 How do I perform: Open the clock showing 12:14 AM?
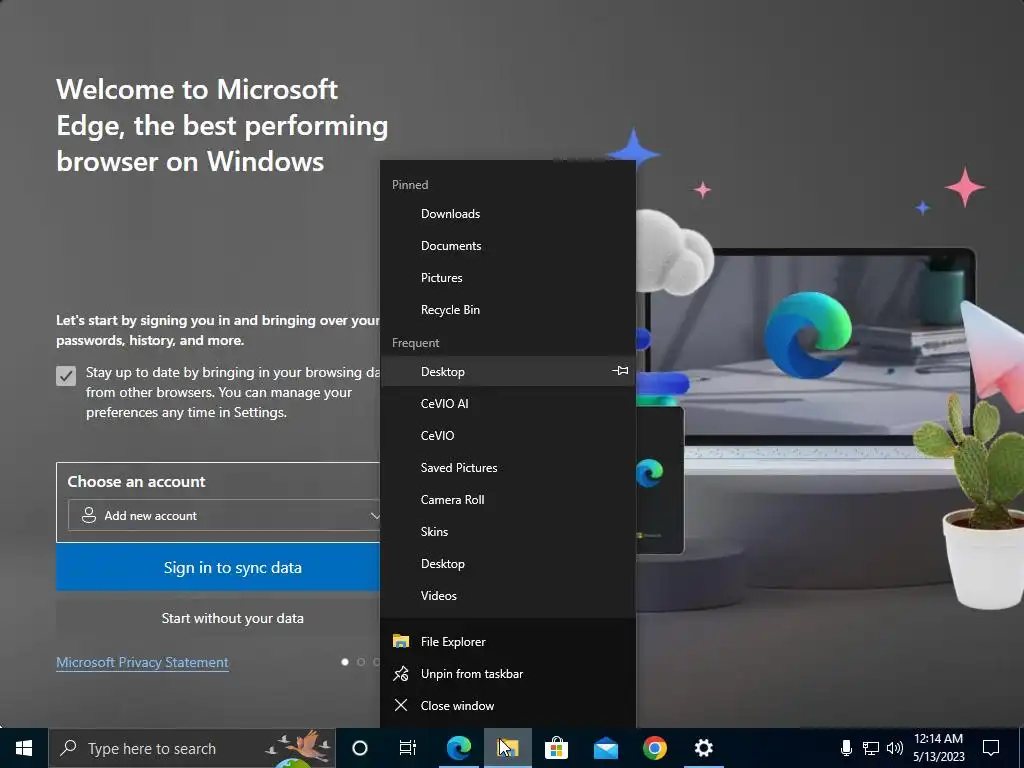tap(938, 748)
